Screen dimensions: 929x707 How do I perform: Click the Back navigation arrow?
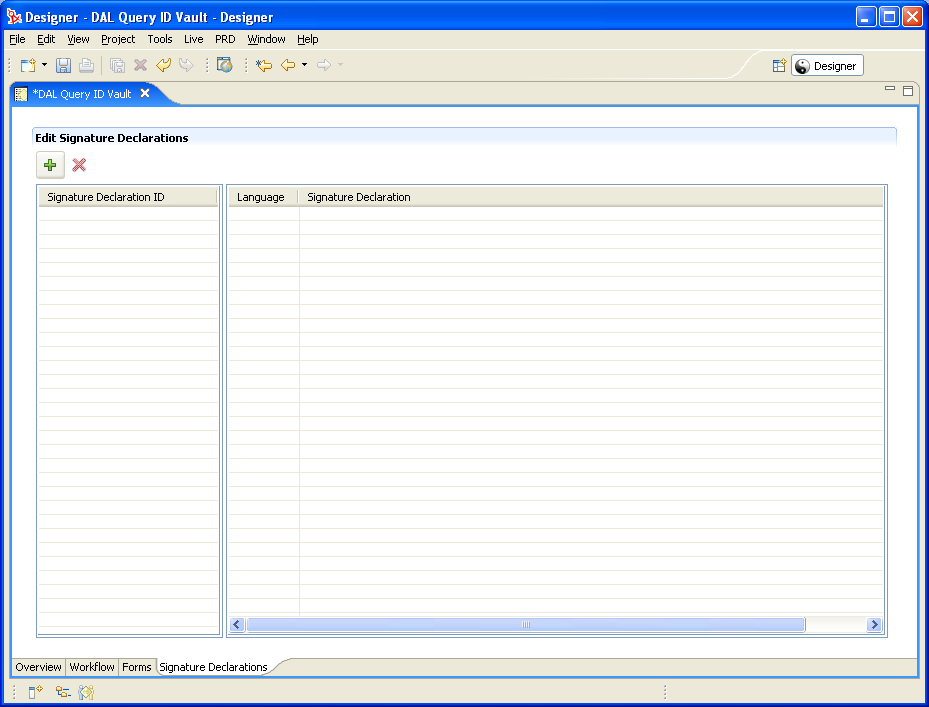(x=288, y=66)
